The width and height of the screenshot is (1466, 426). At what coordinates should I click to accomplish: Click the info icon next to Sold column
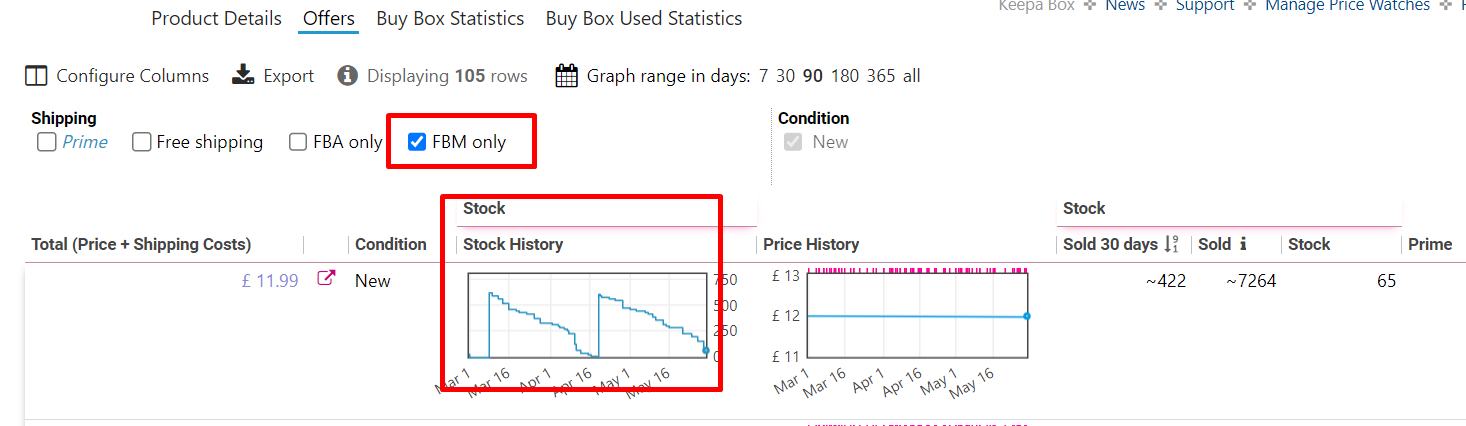1243,244
